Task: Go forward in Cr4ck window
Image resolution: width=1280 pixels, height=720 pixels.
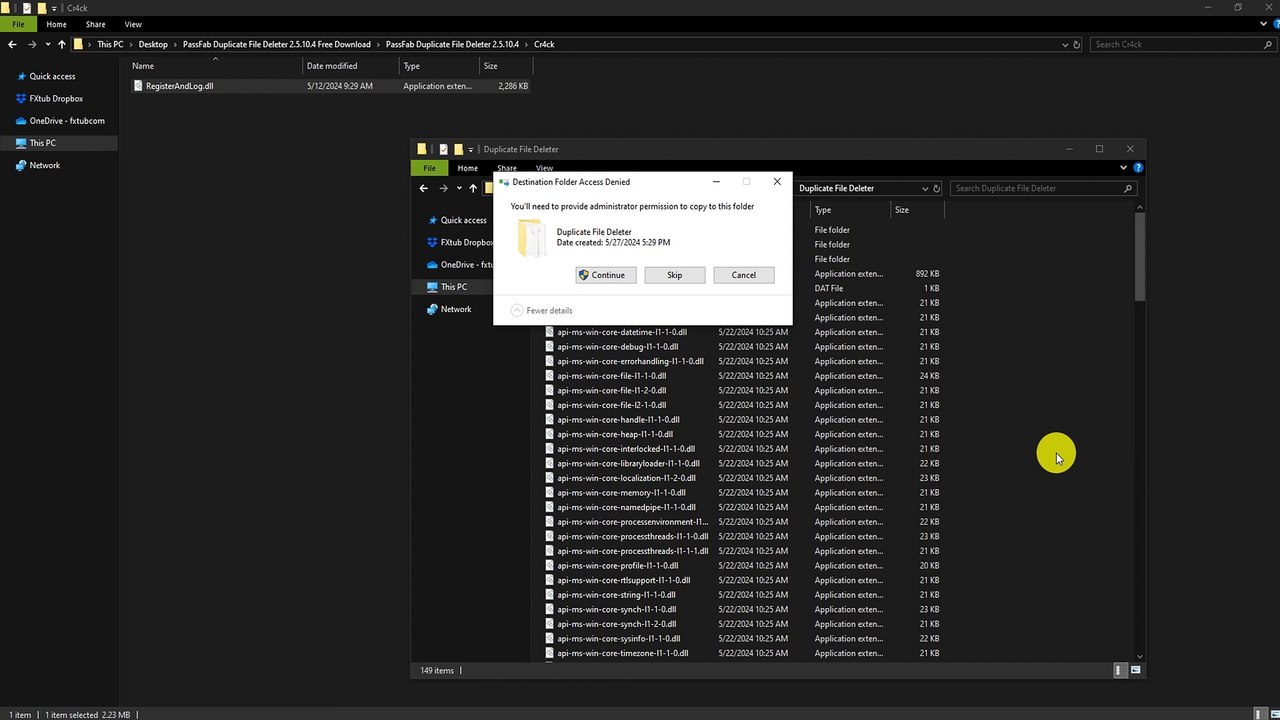Action: (32, 44)
